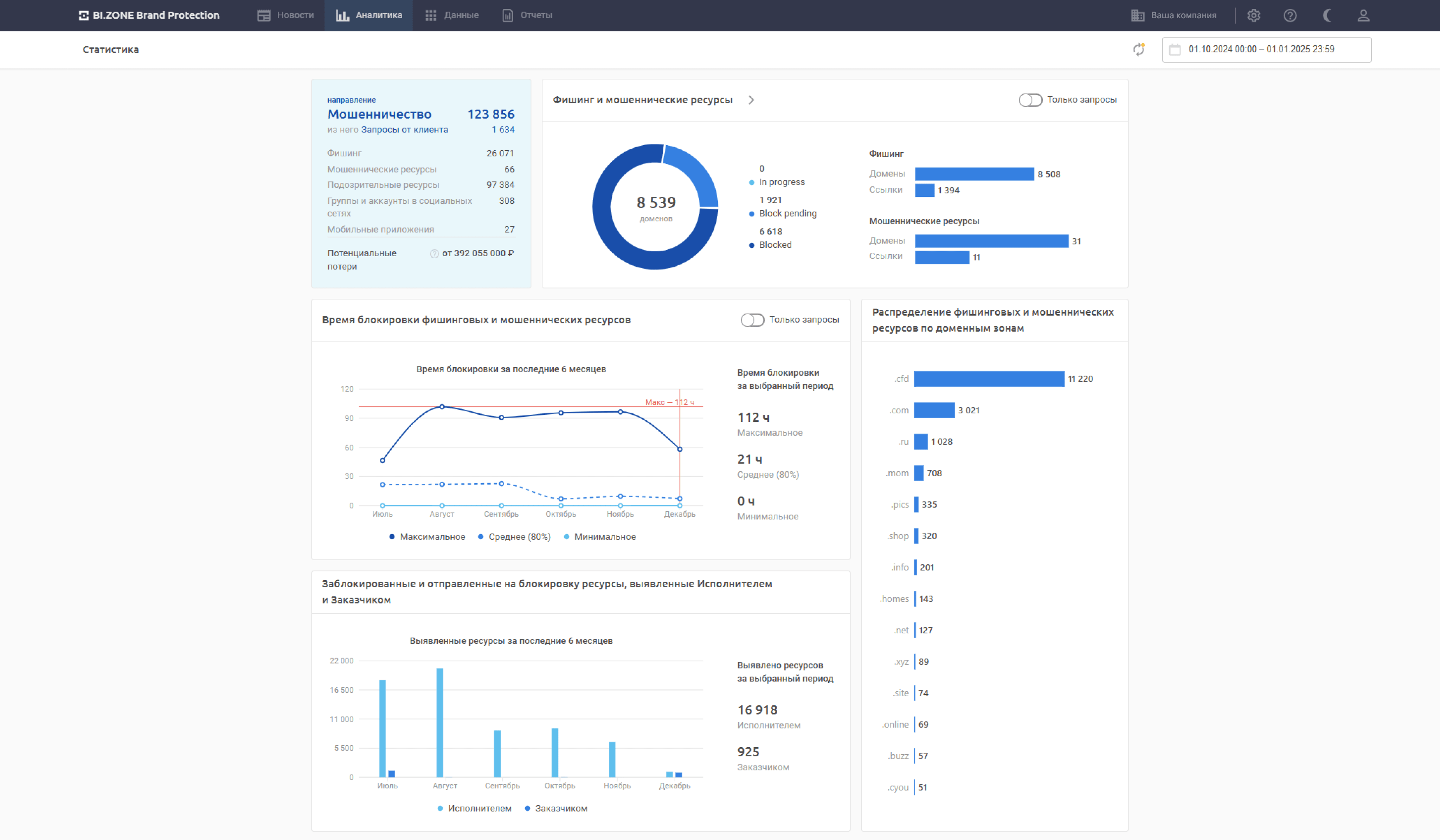
Task: Enable 'Только запросы' toggle in phishing panel
Action: pyautogui.click(x=1030, y=100)
